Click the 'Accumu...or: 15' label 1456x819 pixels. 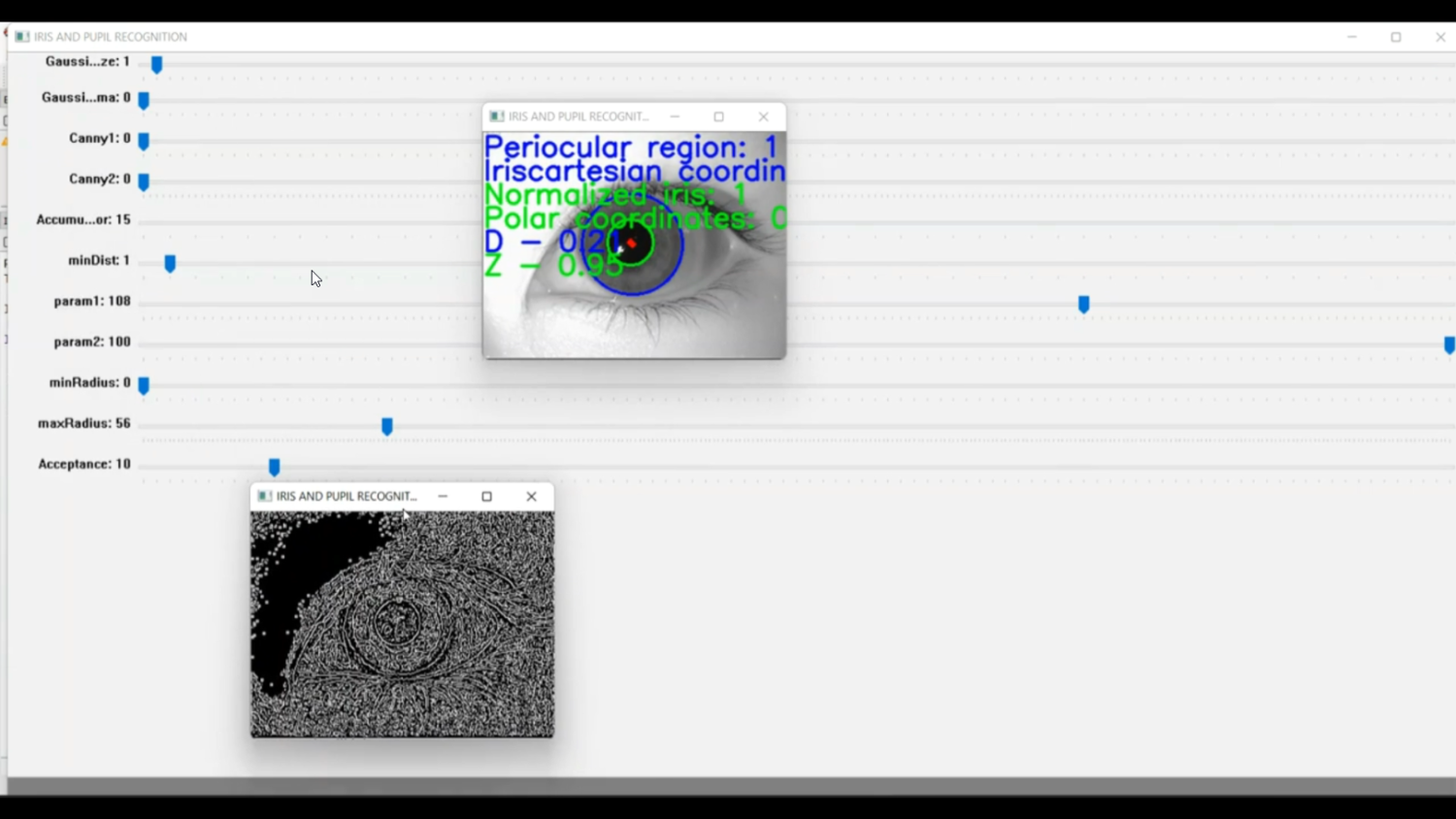(x=83, y=219)
